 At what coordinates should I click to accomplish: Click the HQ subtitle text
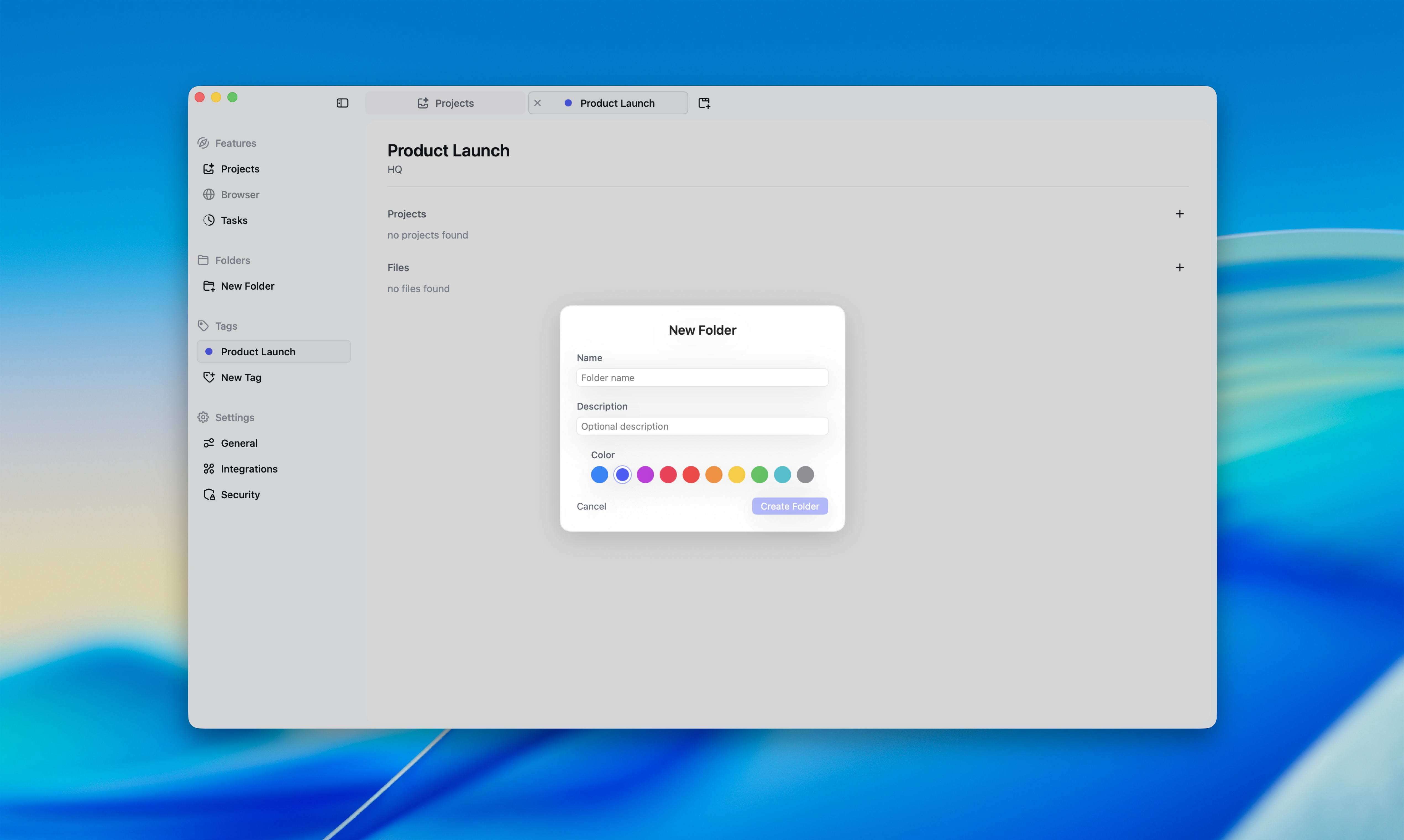395,169
